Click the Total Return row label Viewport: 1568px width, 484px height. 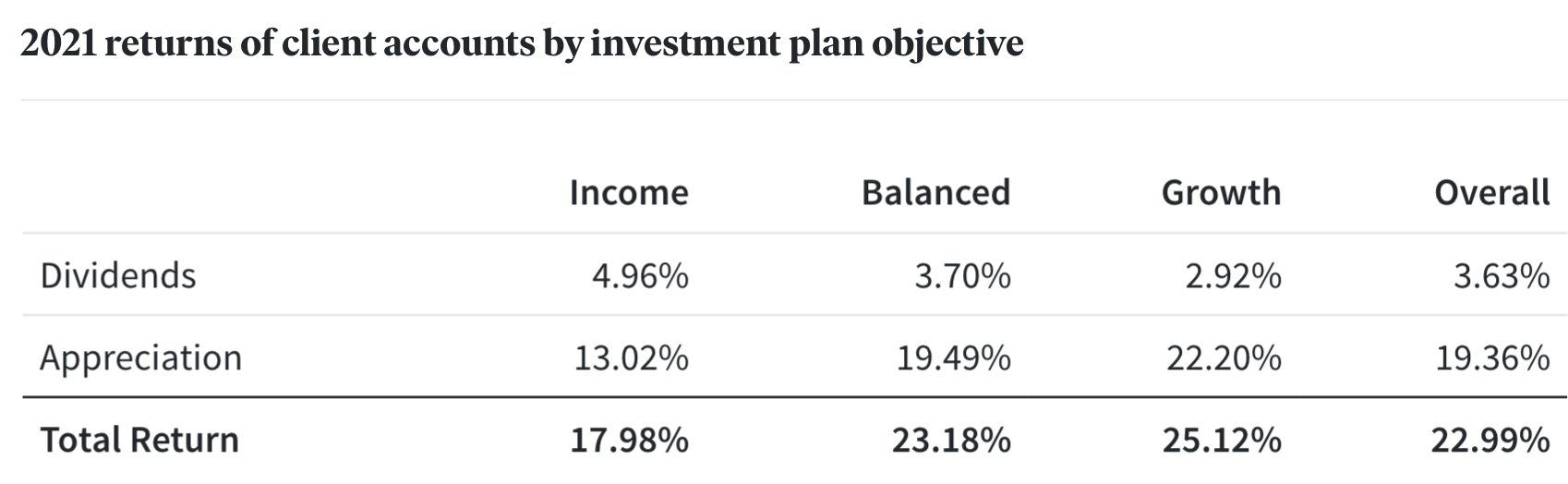(x=139, y=440)
